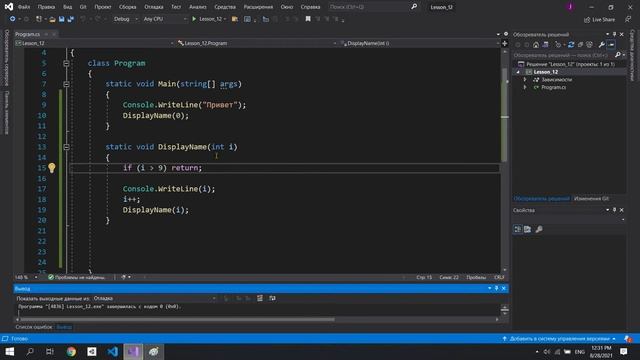Switch to the Изменения Git tab
This screenshot has height=360, width=640.
591,198
